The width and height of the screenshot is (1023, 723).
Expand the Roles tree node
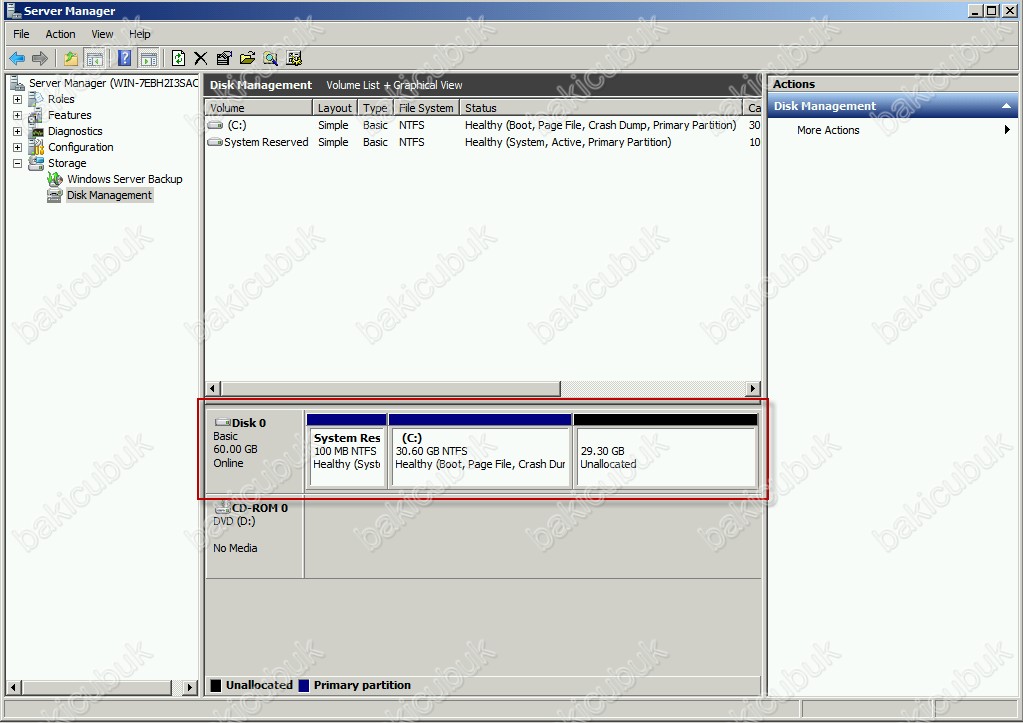(x=17, y=100)
